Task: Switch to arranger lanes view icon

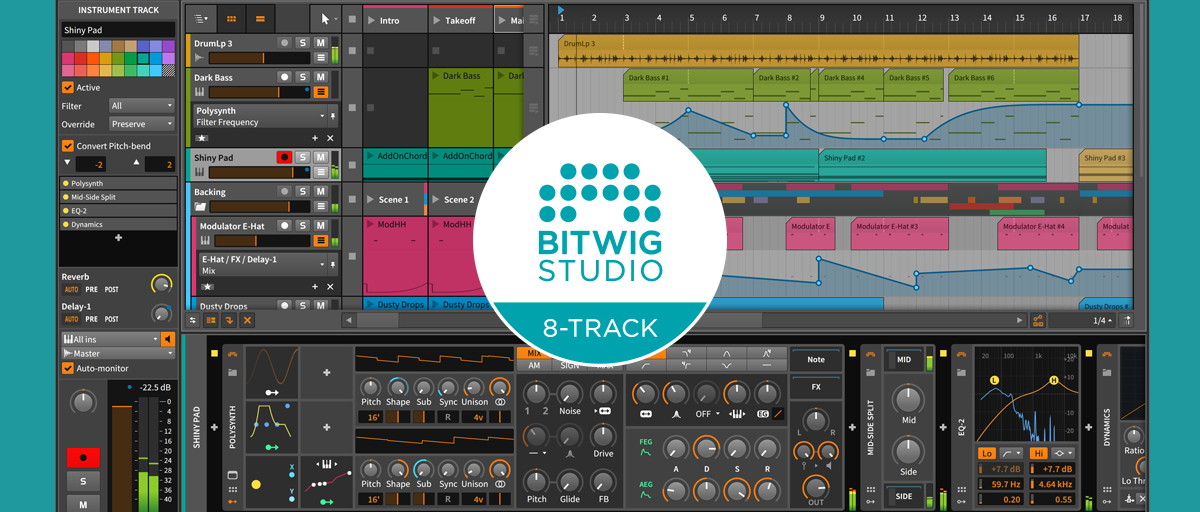Action: click(260, 18)
